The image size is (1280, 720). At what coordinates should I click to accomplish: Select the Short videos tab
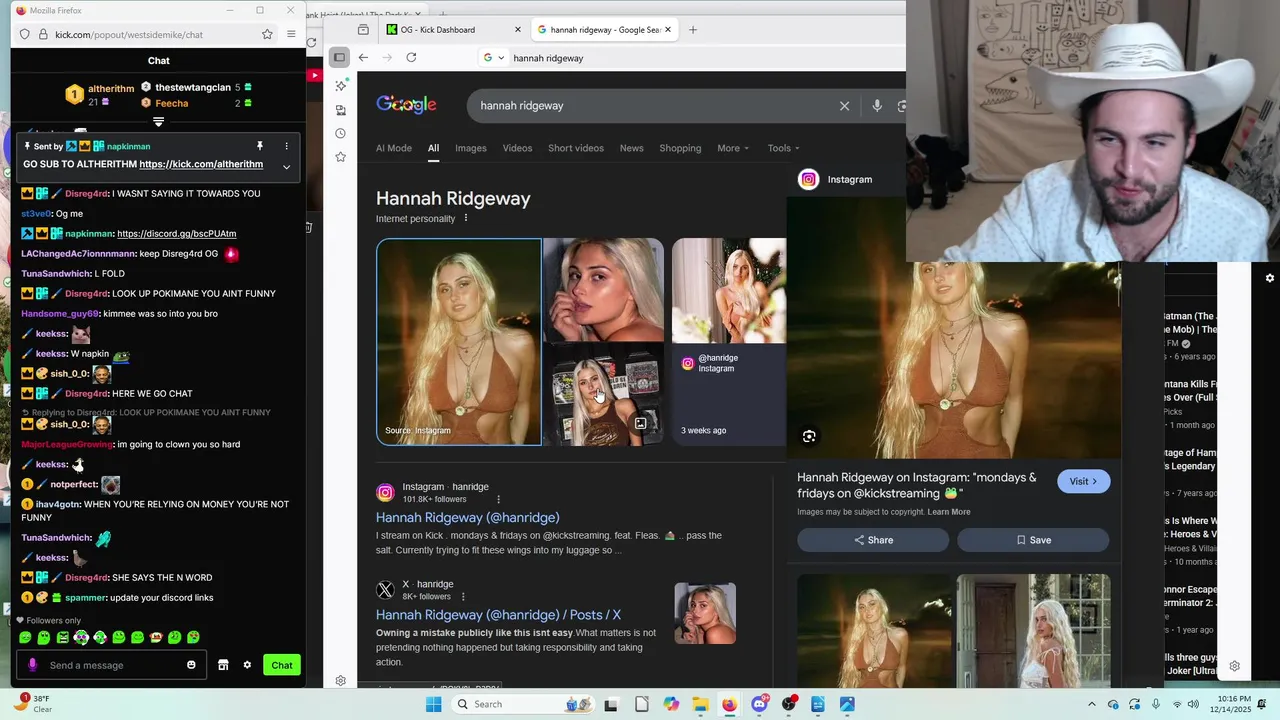point(576,148)
